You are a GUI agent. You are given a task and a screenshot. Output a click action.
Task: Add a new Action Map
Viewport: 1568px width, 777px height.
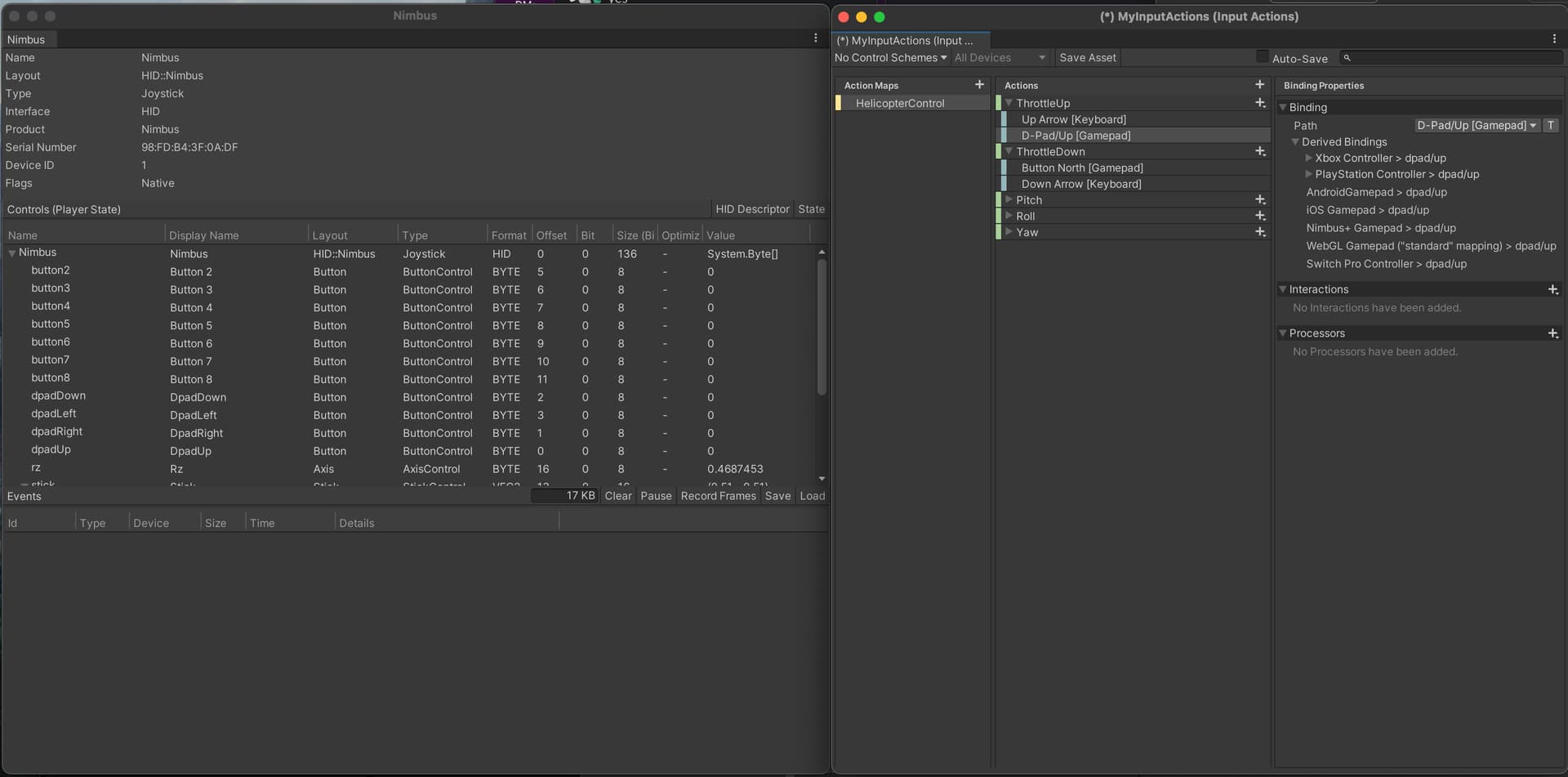pyautogui.click(x=979, y=84)
